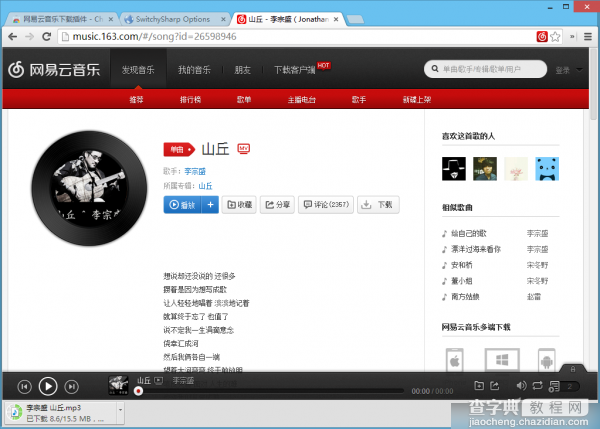Show hidden extensions via the chevron icon

pyautogui.click(x=572, y=37)
